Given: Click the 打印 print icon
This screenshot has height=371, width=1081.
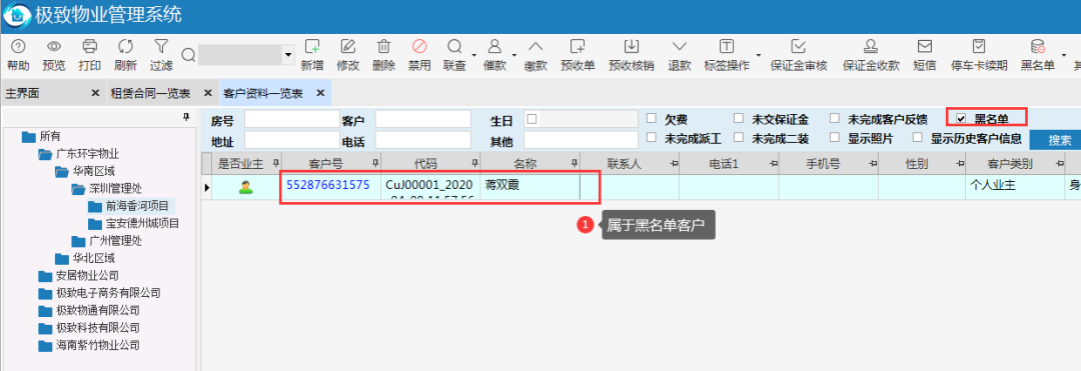Looking at the screenshot, I should point(90,47).
